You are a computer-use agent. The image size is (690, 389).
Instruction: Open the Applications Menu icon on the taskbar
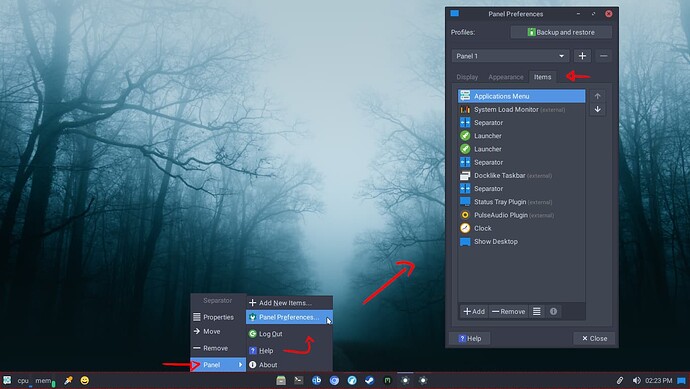tap(7, 380)
